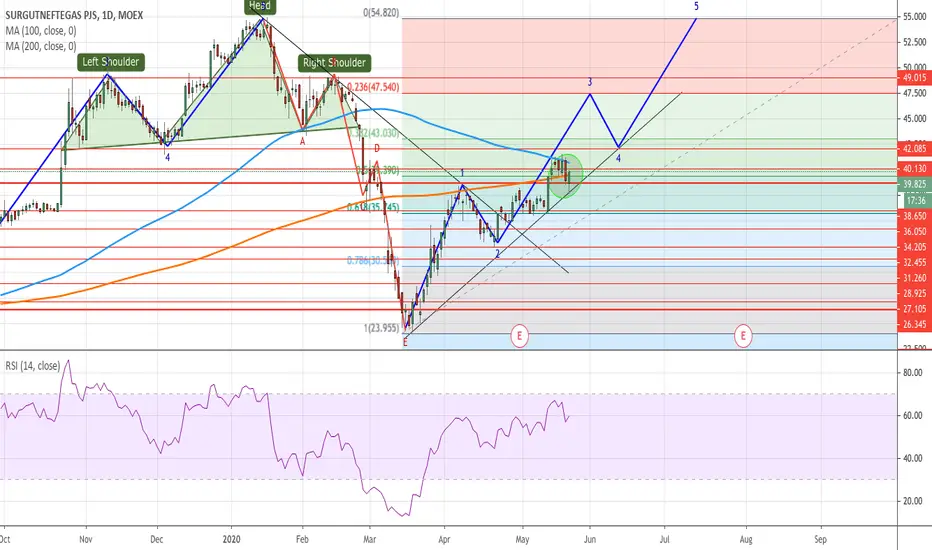Click the 26.345 price level label
Screen dimensions: 932x550
915,324
